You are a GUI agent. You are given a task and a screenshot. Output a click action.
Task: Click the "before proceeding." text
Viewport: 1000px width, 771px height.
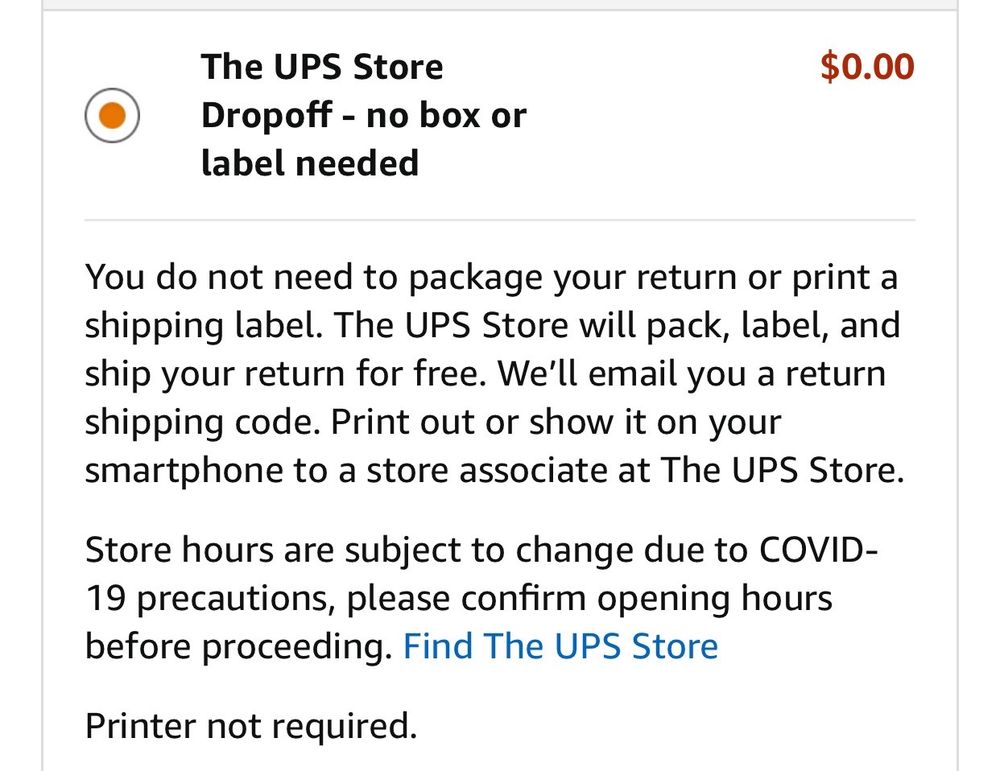(238, 646)
